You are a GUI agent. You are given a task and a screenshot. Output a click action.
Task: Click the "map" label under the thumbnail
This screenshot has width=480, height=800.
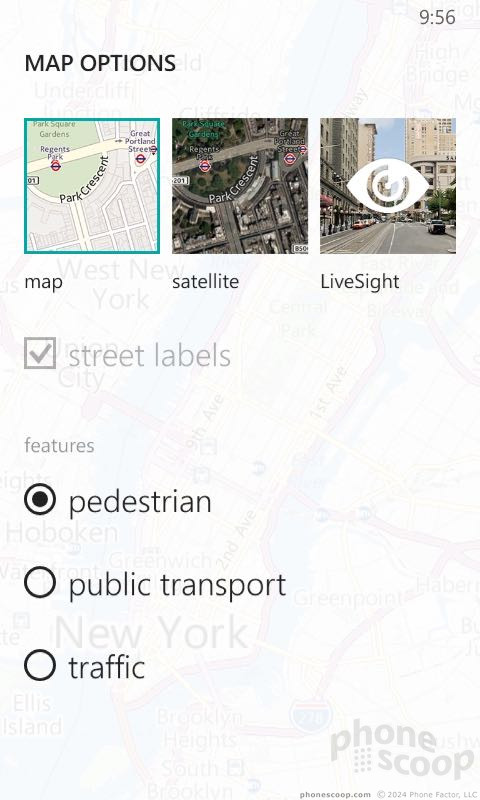43,282
